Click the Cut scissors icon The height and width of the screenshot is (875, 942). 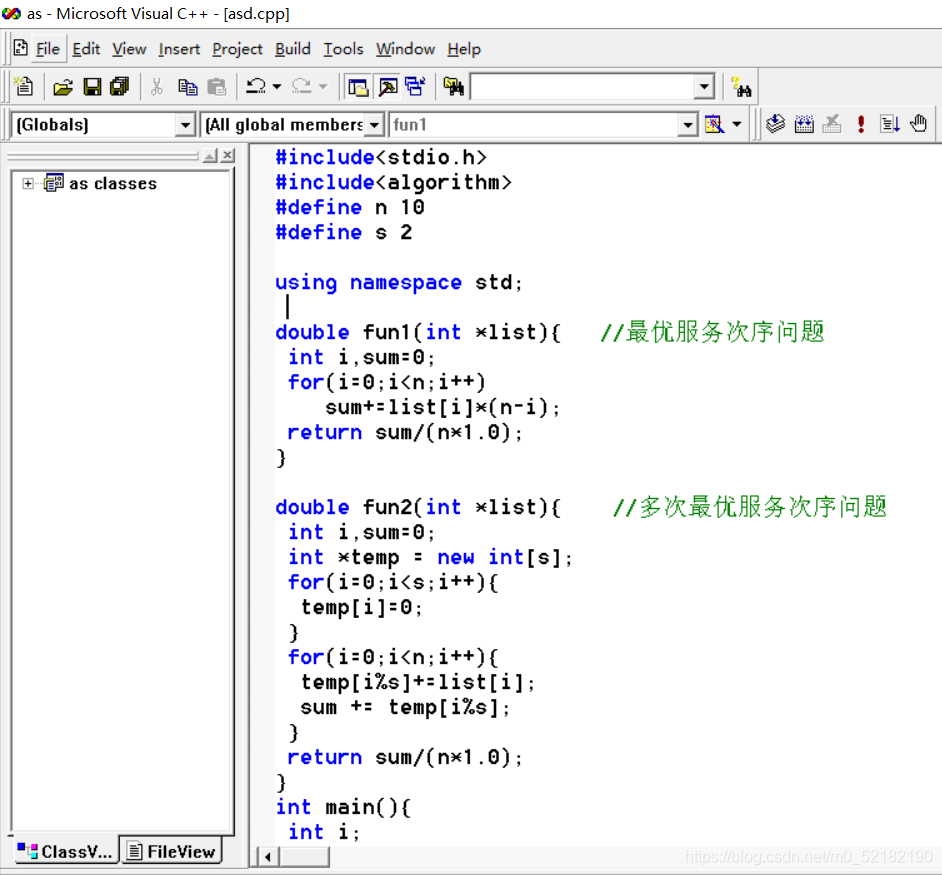(157, 87)
